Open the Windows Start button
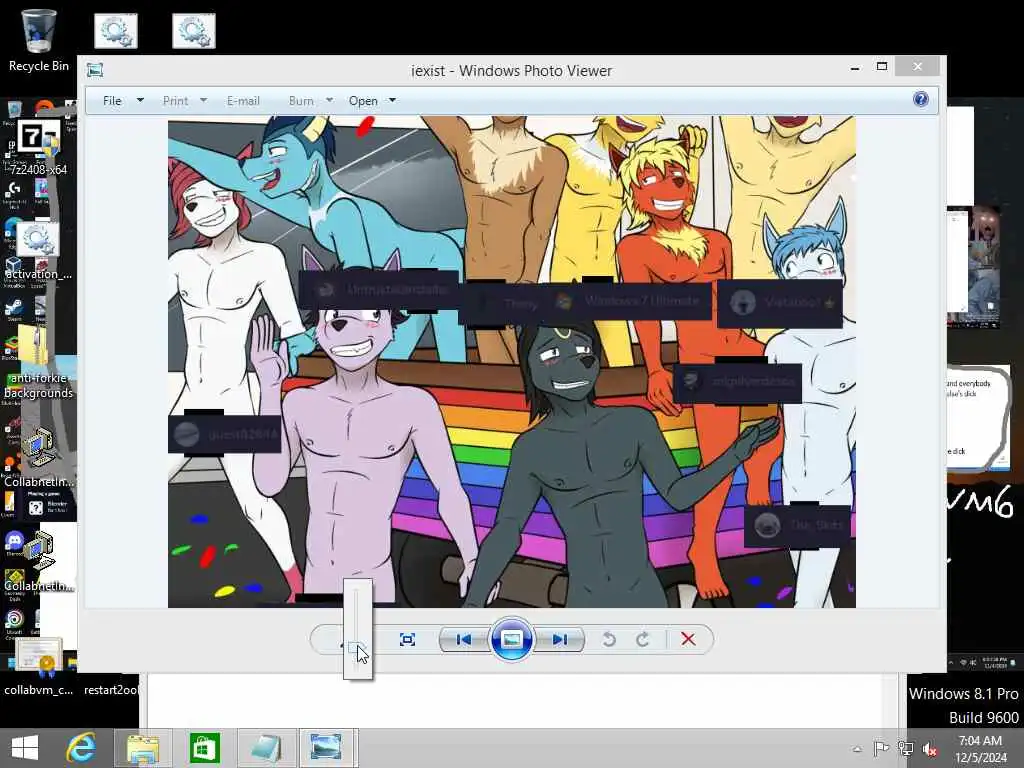The image size is (1024, 768). click(x=25, y=748)
